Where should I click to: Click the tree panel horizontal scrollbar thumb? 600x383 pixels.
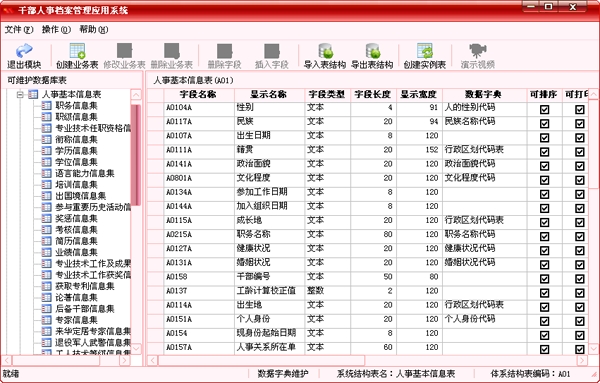[x=56, y=360]
